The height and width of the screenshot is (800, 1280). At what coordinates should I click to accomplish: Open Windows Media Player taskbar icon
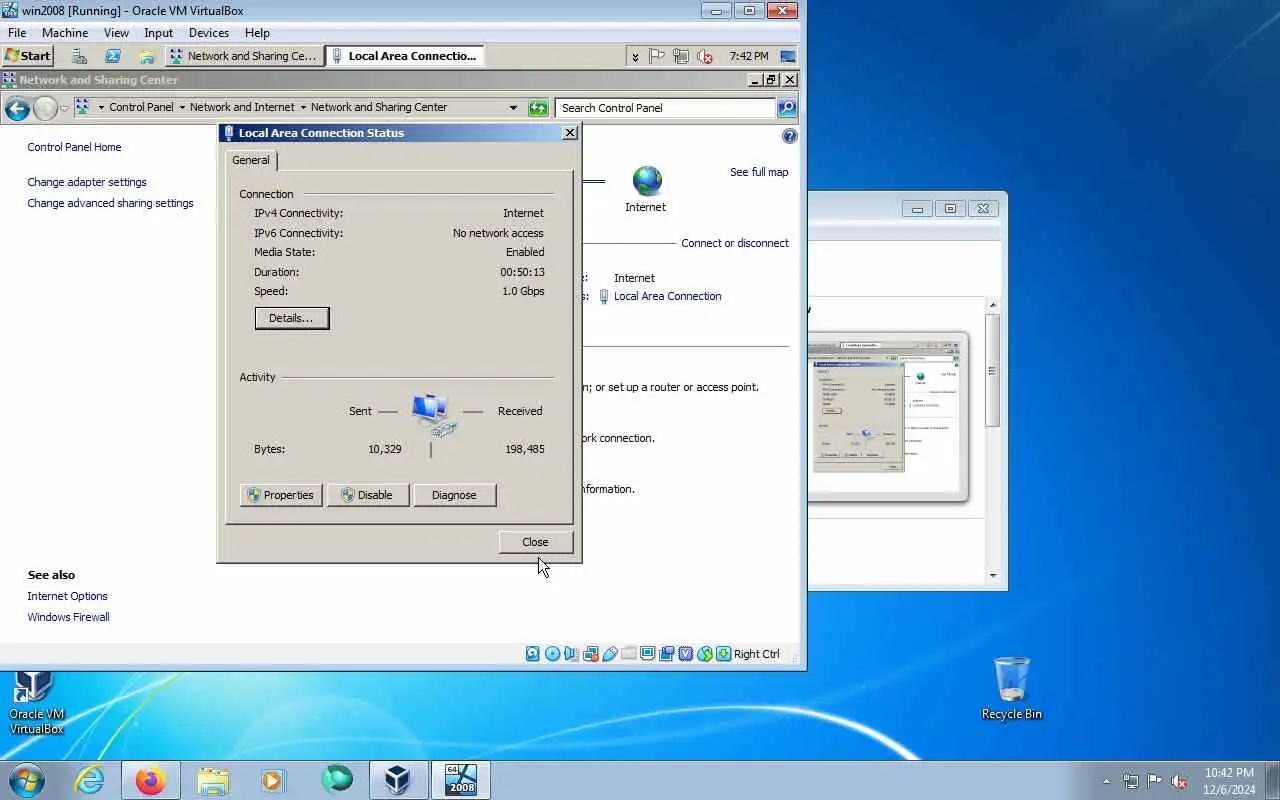click(x=273, y=780)
